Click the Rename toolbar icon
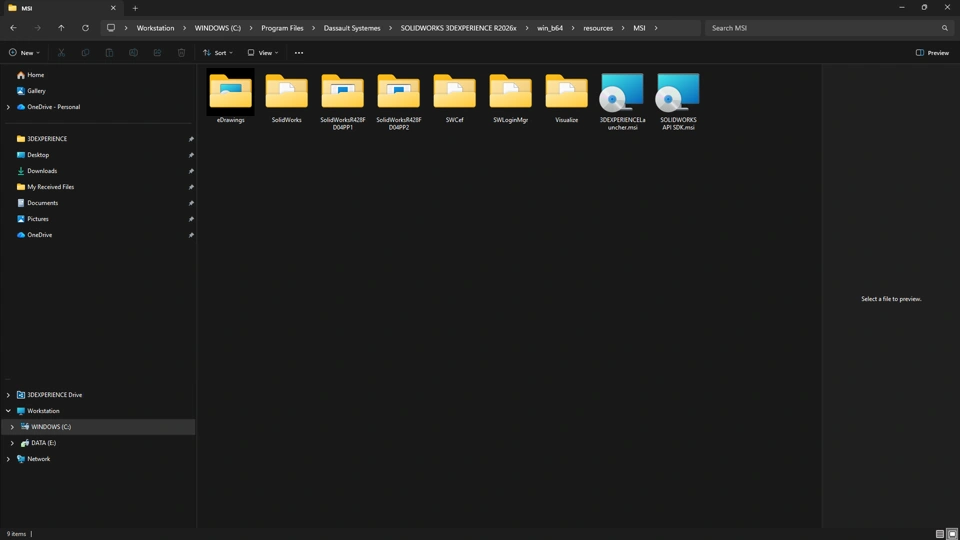960x540 pixels. (x=133, y=53)
